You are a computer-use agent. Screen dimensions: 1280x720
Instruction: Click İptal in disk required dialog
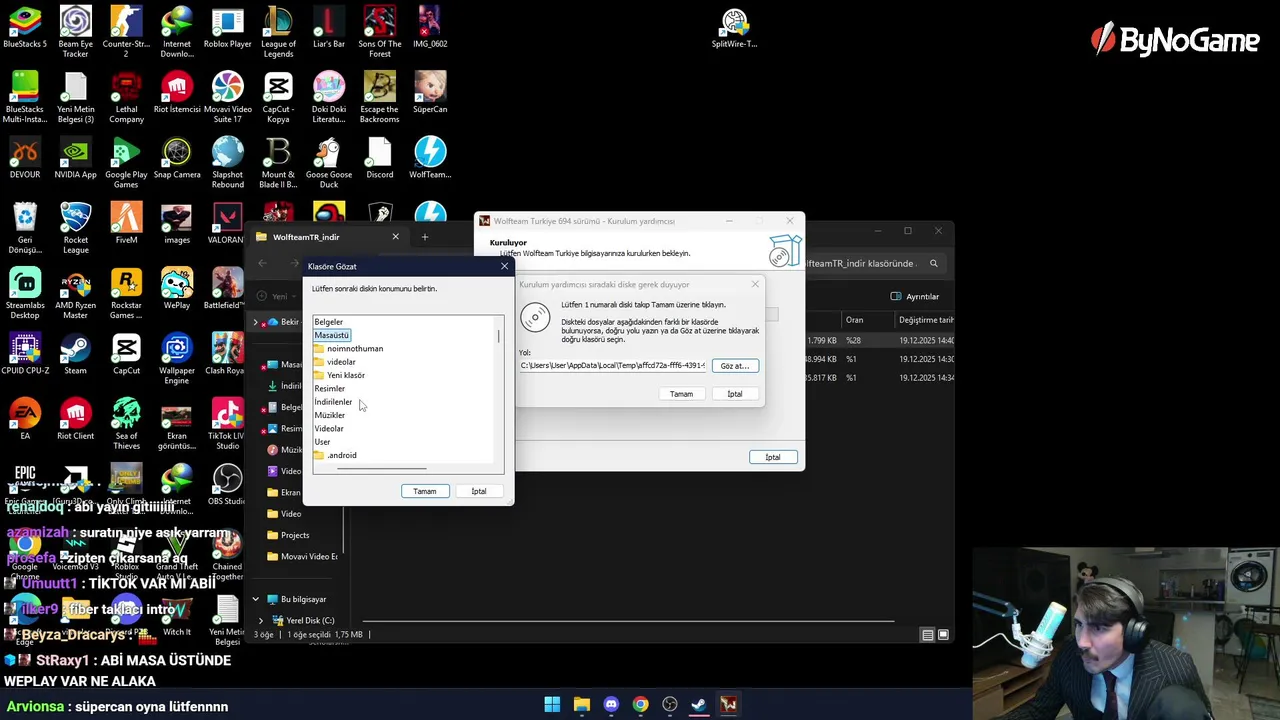(735, 394)
